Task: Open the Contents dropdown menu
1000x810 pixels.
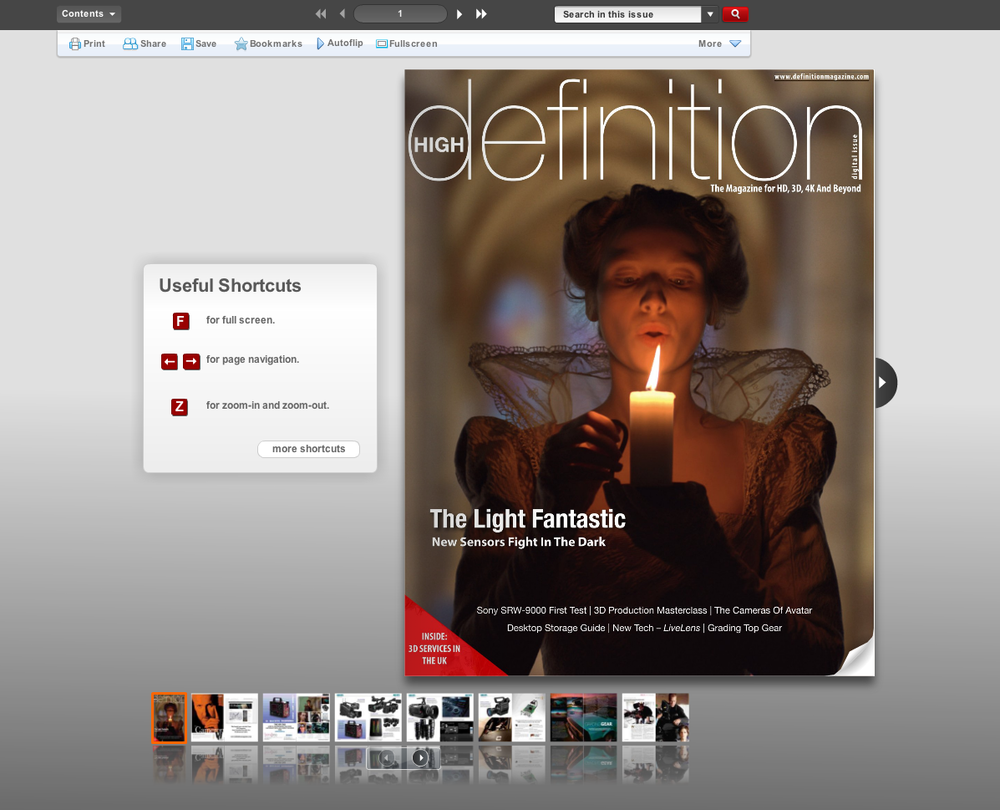Action: coord(89,14)
